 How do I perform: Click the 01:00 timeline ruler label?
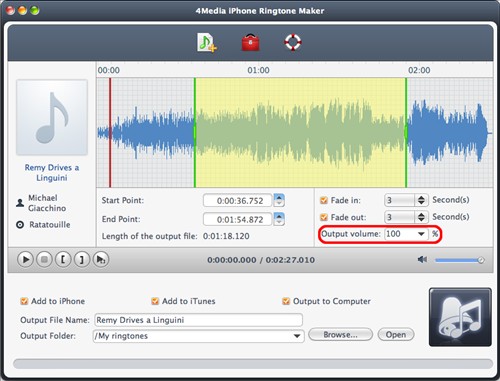(x=258, y=70)
